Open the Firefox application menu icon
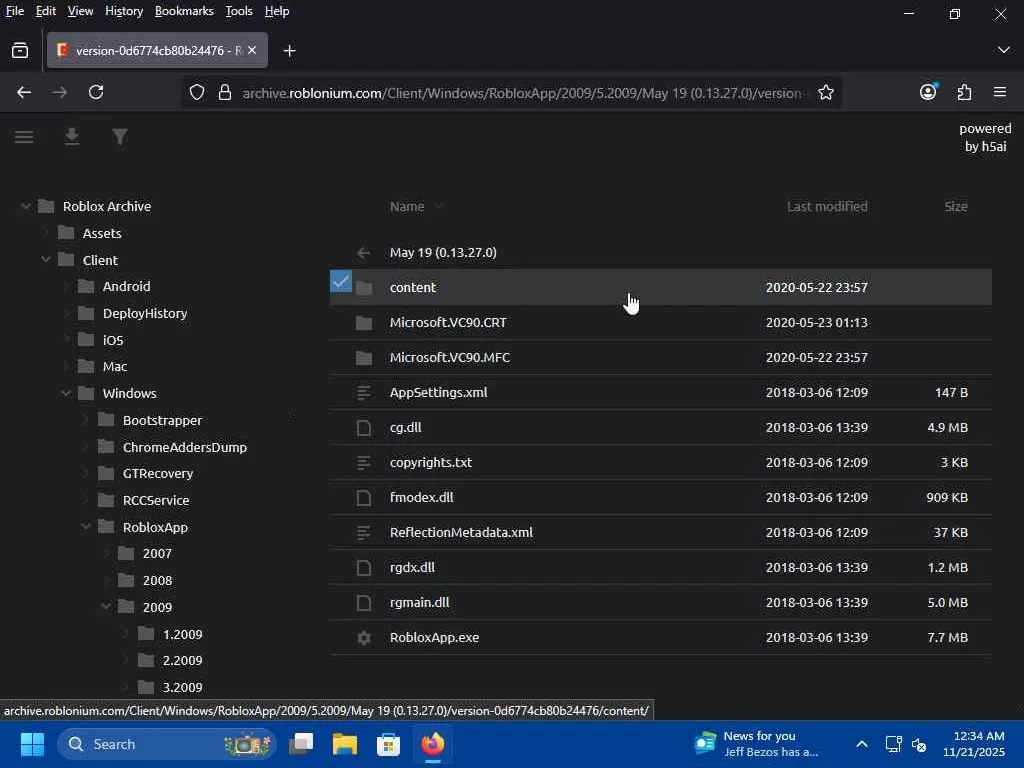1024x768 pixels. pos(1000,93)
